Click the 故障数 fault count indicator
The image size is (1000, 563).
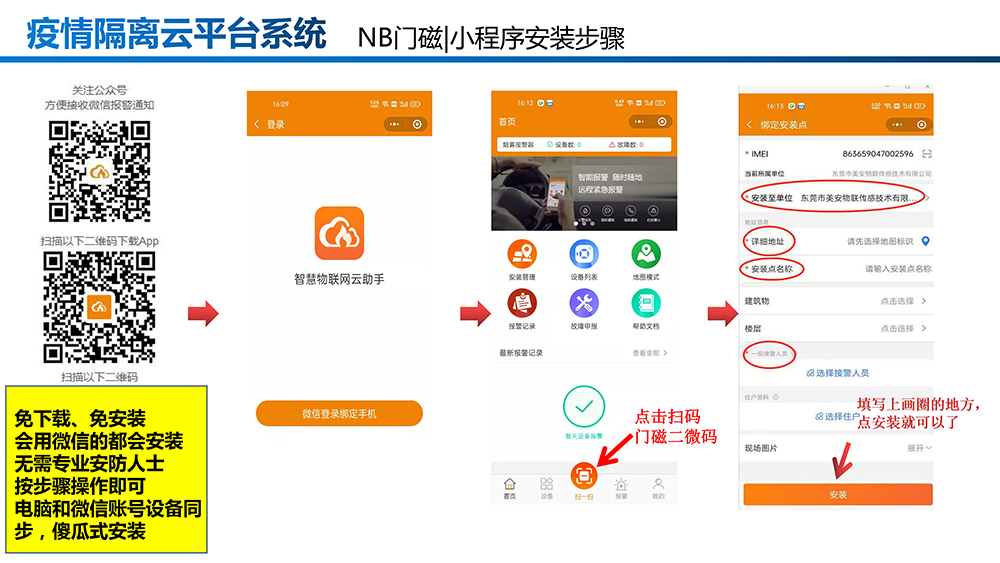pos(626,145)
